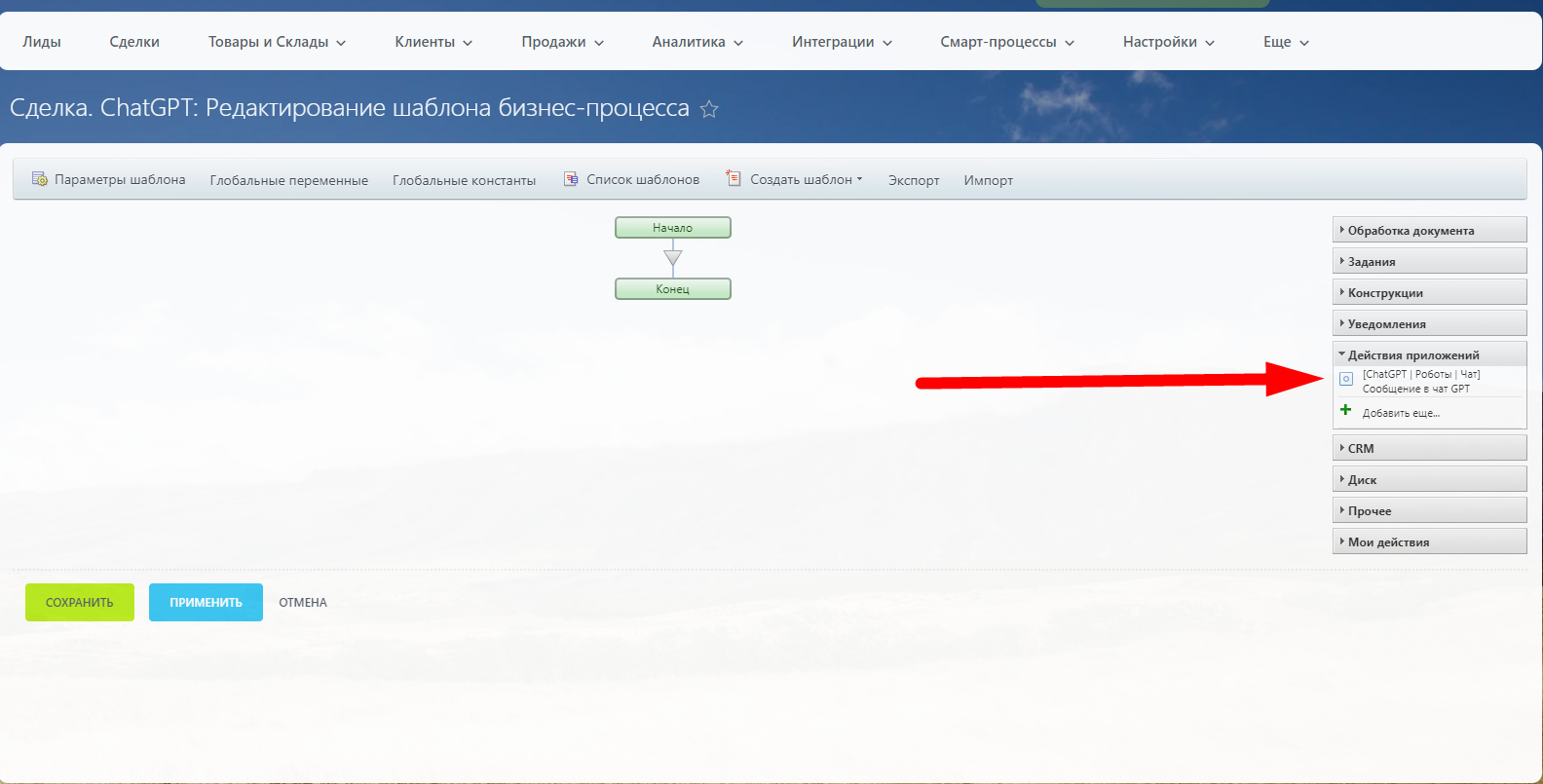Click the Создать шаблон document icon

pos(734,178)
